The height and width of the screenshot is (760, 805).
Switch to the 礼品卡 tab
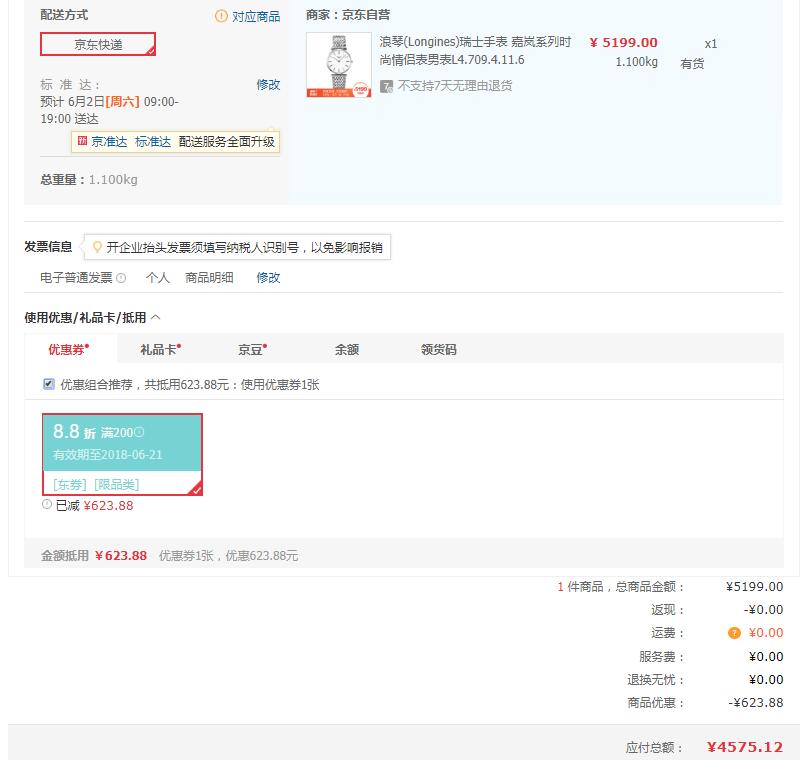coord(161,349)
